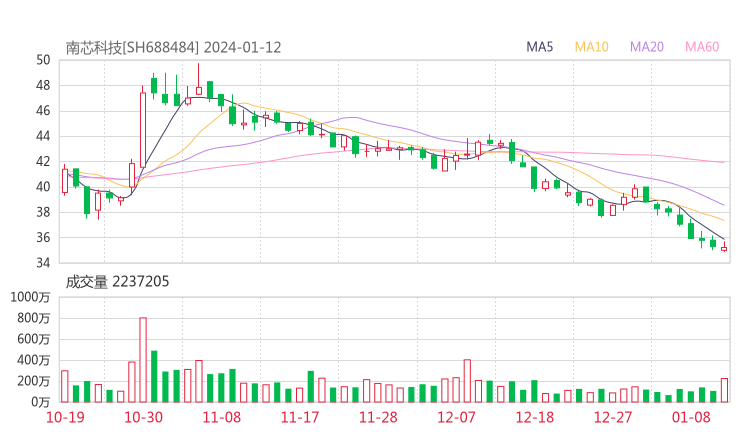Click the 10-30 date axis label
This screenshot has height=440, width=740.
click(143, 417)
